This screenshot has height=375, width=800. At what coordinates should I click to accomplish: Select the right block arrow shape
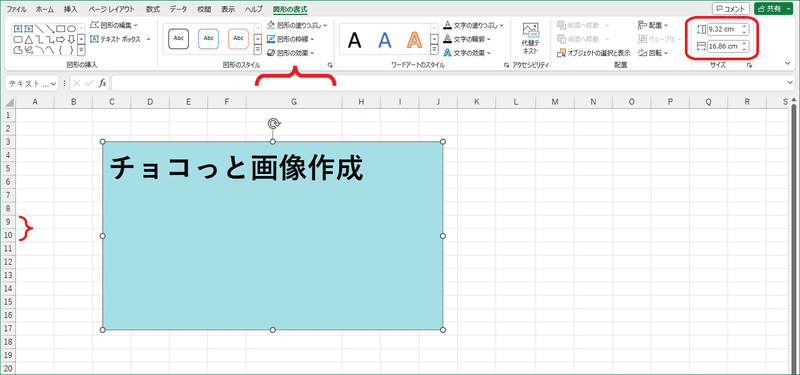click(61, 39)
